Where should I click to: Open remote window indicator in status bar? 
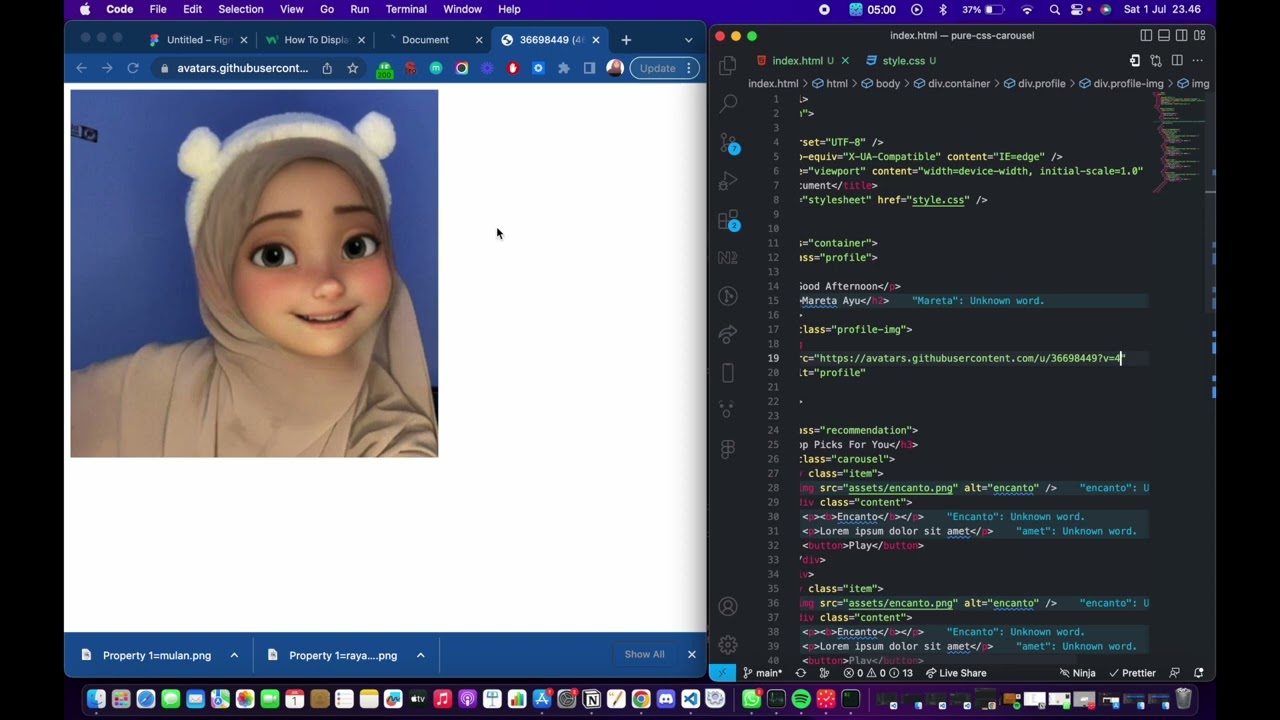point(723,673)
